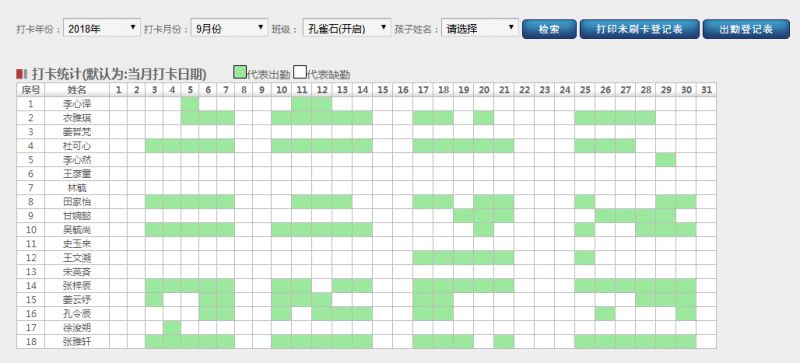Select the name 衣雅琪 in row 2

click(x=77, y=118)
